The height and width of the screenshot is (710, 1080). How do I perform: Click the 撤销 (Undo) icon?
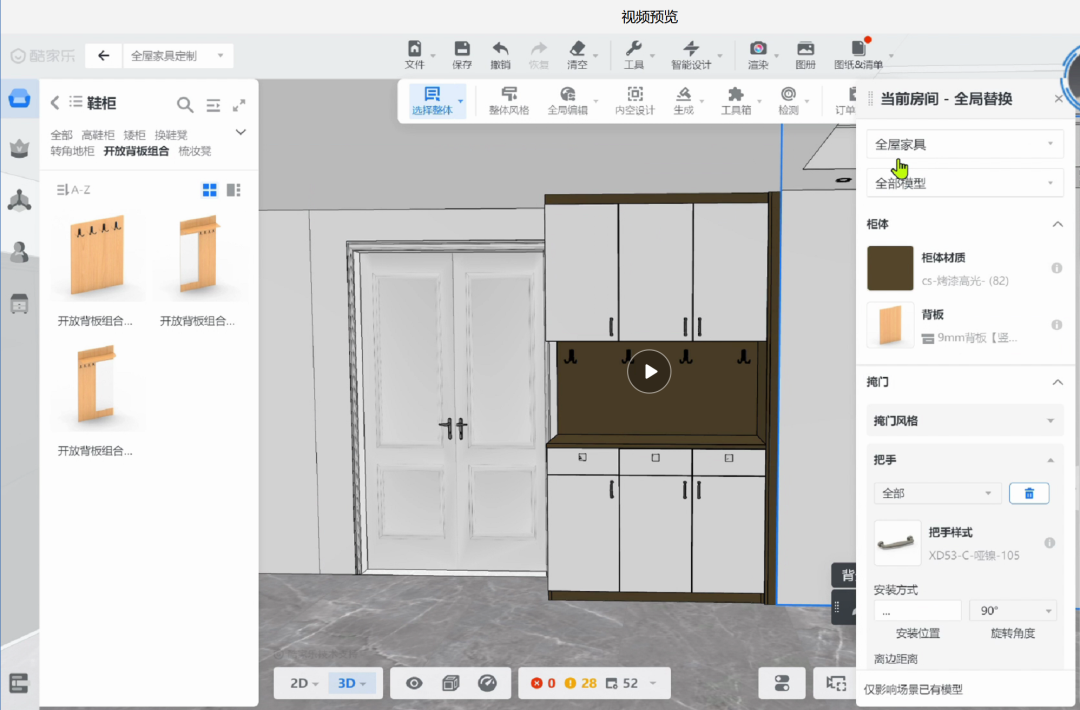tap(500, 54)
